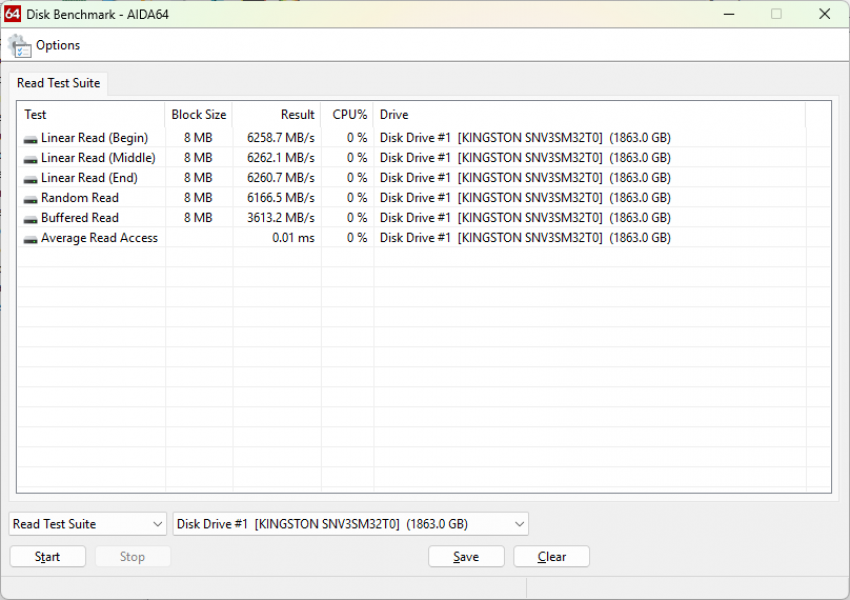Click the CPU% column header
Screen dimensions: 850x600
click(x=350, y=115)
